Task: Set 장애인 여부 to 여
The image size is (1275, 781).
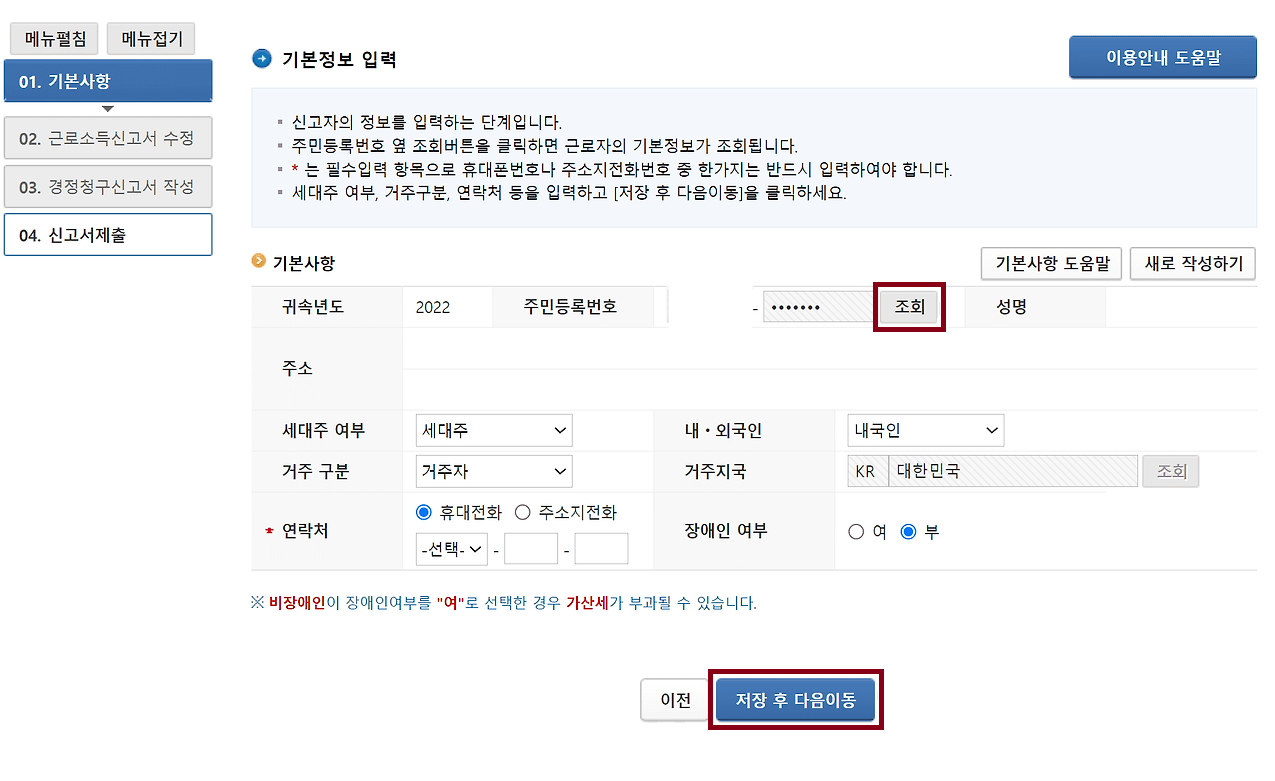Action: tap(855, 531)
